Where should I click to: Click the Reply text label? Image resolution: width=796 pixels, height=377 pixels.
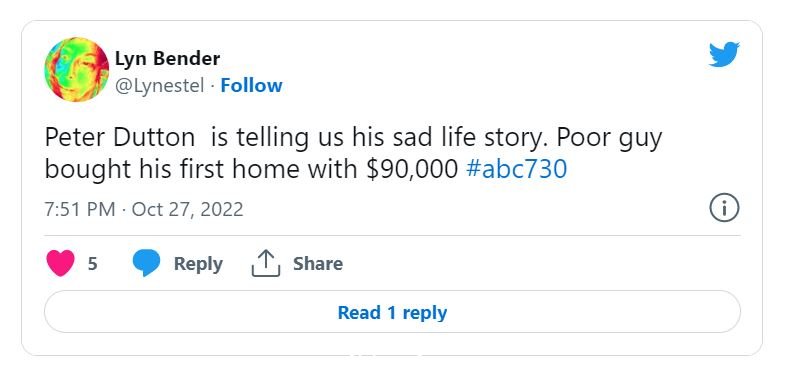point(198,264)
